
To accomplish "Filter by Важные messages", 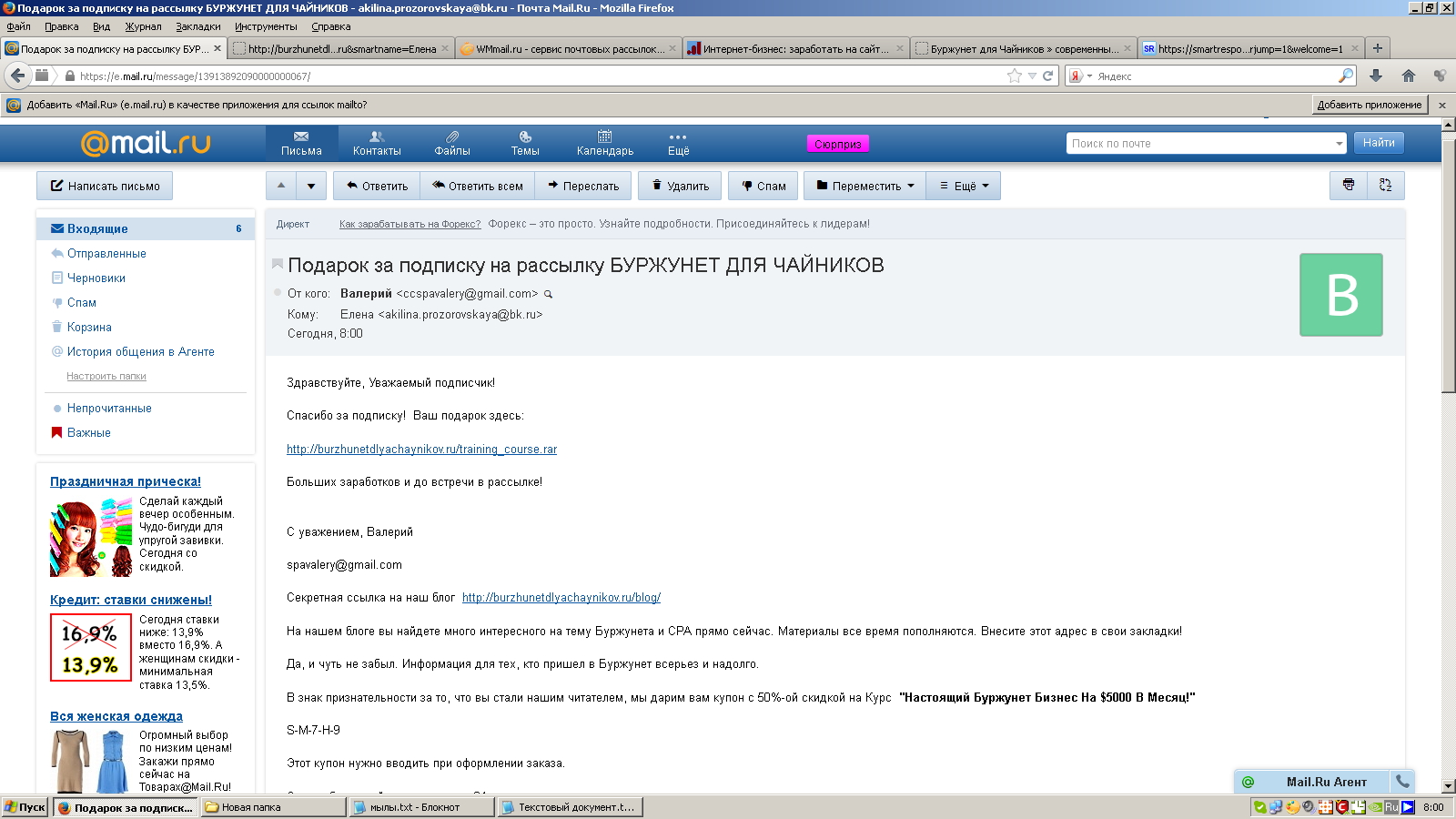I will [89, 432].
